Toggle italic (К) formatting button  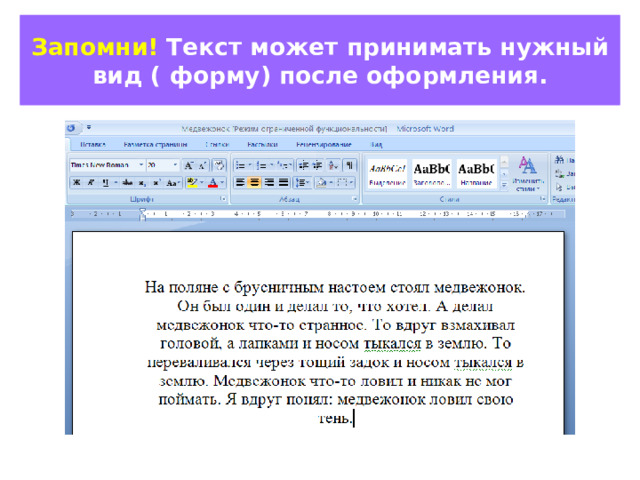point(91,182)
